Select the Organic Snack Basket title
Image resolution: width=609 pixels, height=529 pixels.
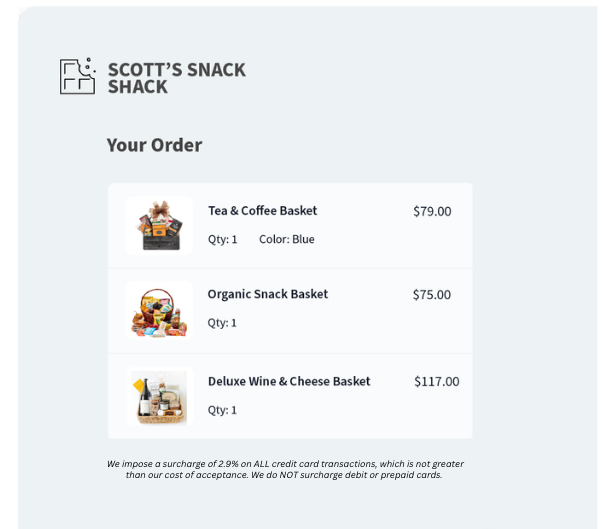tap(267, 294)
